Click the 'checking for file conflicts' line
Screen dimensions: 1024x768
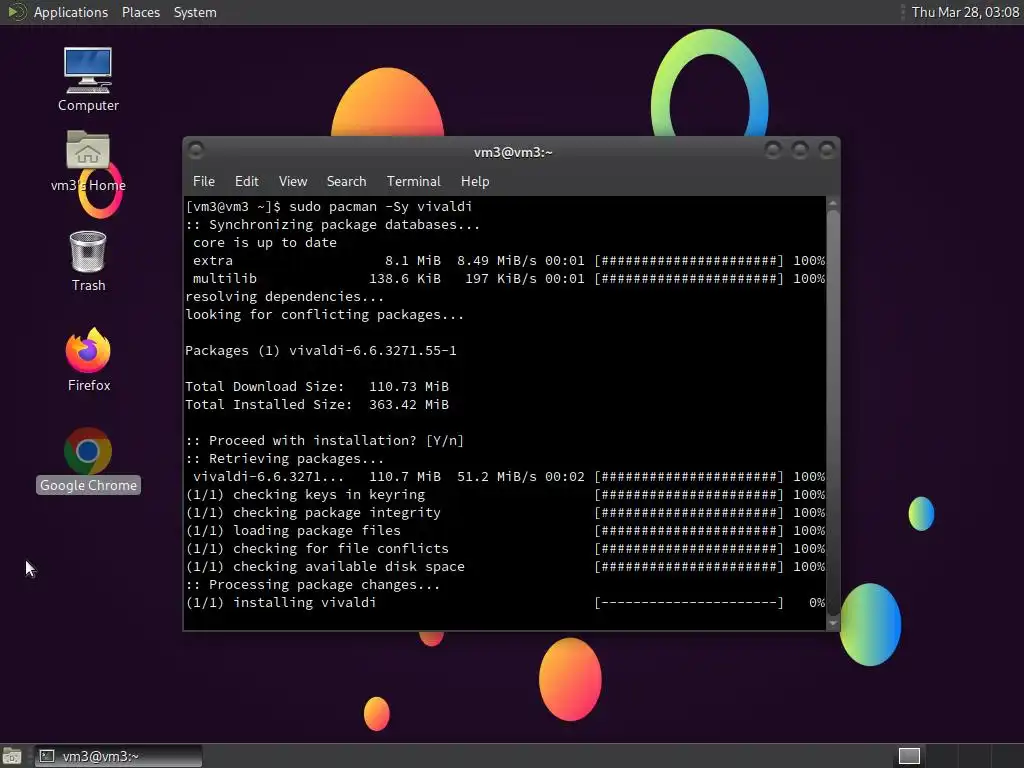pyautogui.click(x=317, y=549)
